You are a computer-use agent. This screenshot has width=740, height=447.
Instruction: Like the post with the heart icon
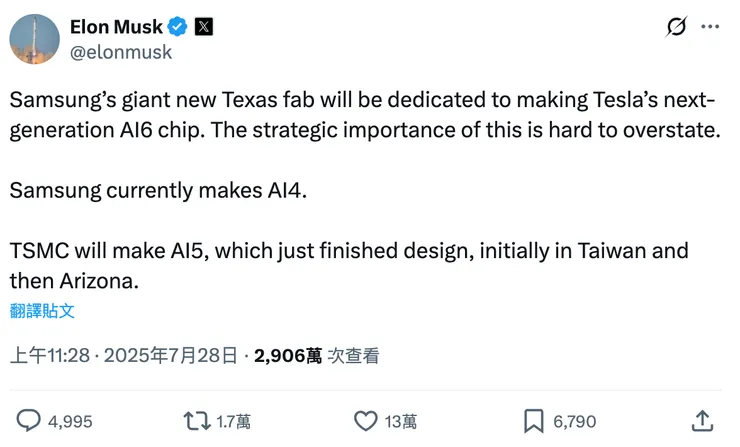click(x=367, y=421)
